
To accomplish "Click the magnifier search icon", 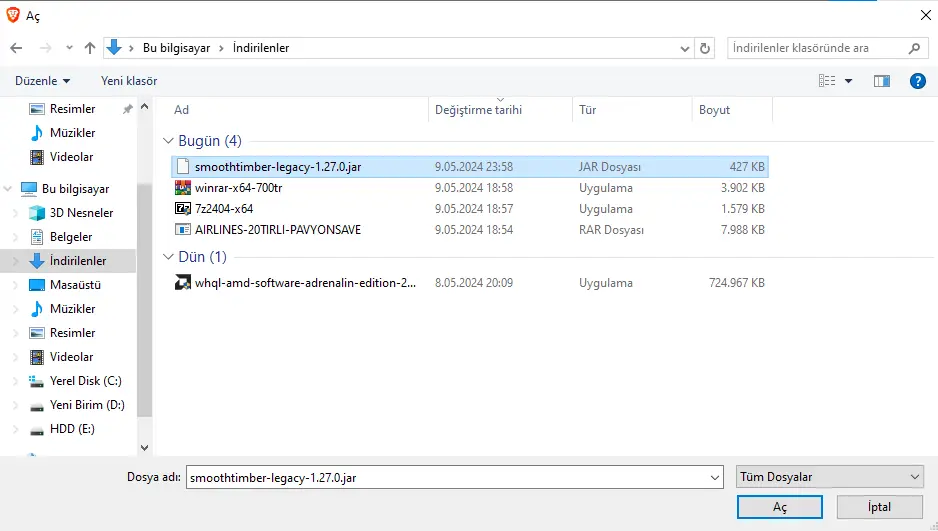I will pyautogui.click(x=914, y=48).
